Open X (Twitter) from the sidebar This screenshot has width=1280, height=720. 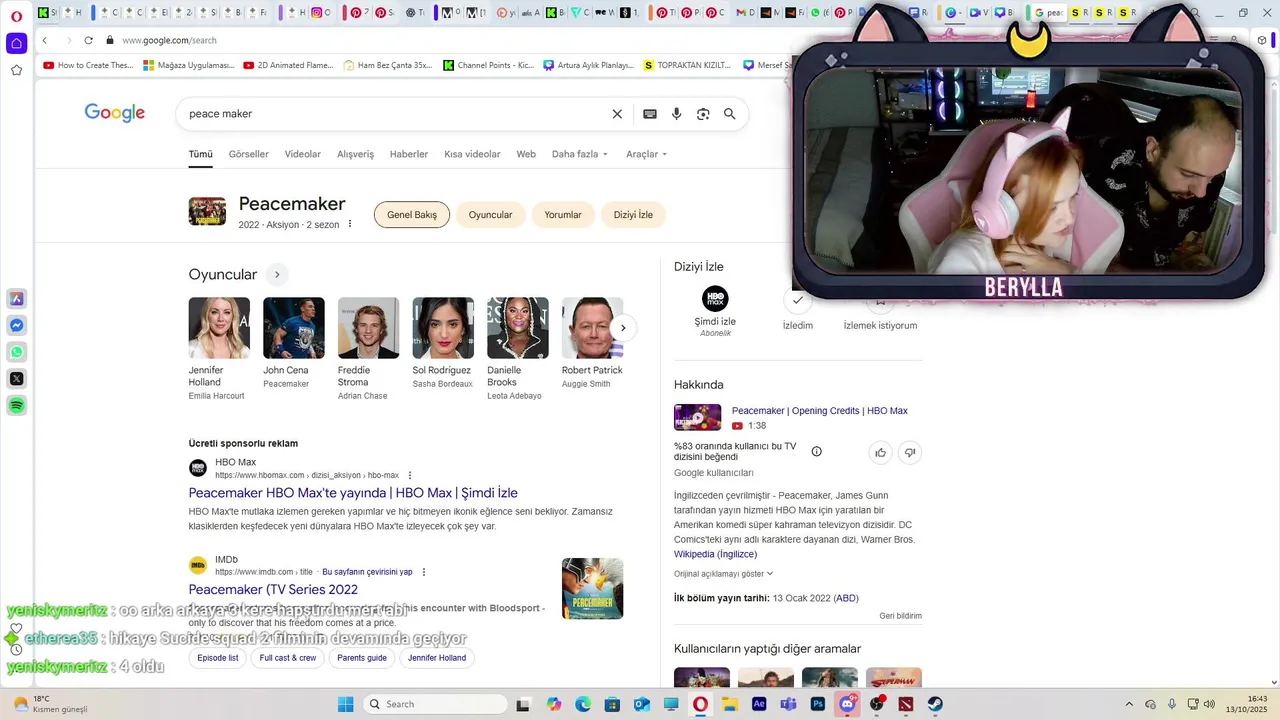click(16, 379)
